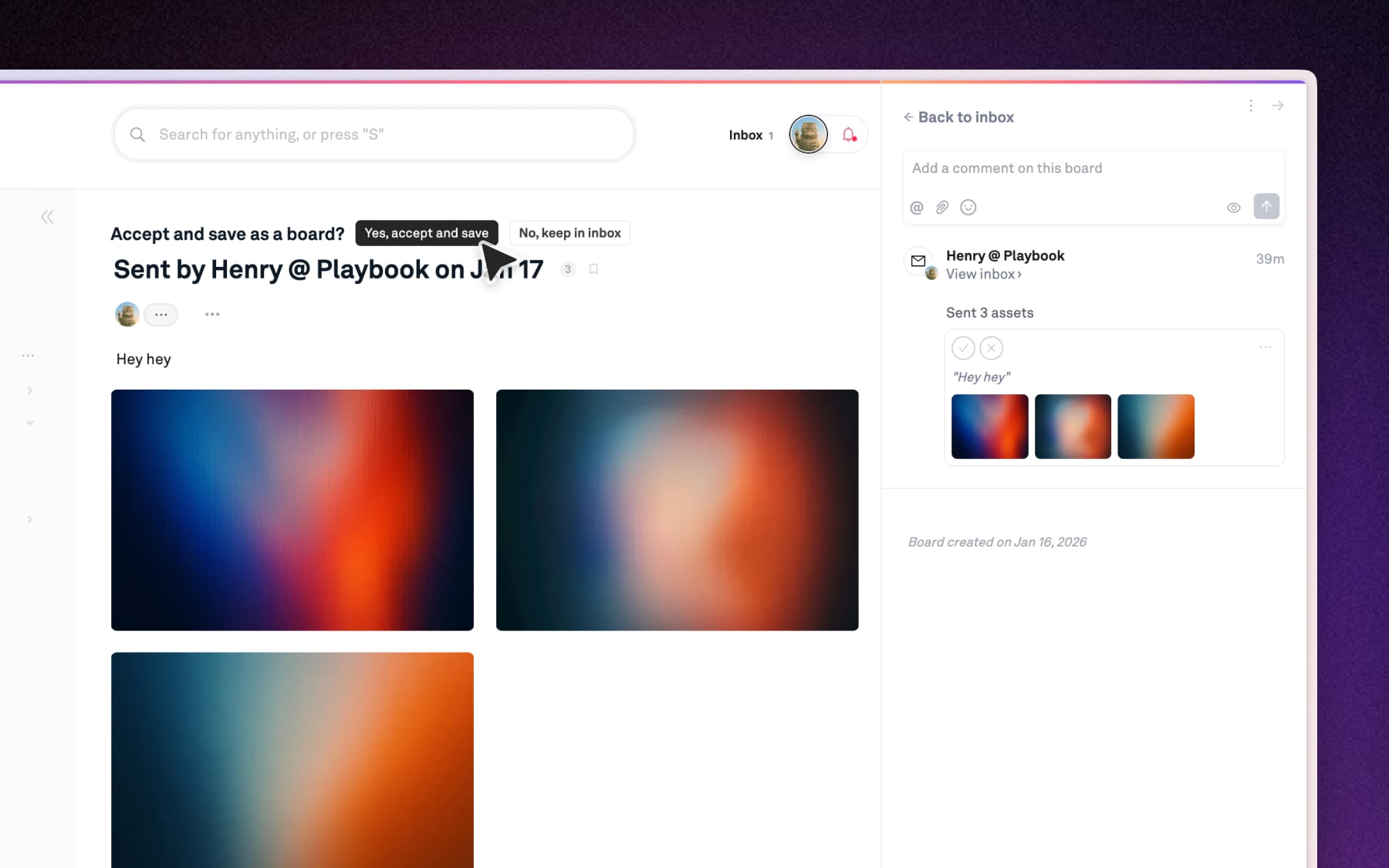Click the checkmark circle to accept assets
This screenshot has width=1389, height=868.
[963, 348]
